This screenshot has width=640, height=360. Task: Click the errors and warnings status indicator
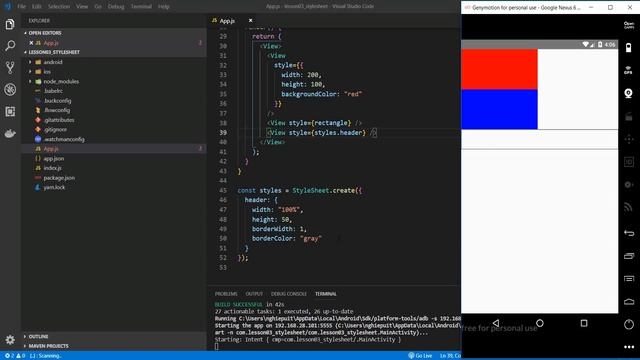[15, 356]
